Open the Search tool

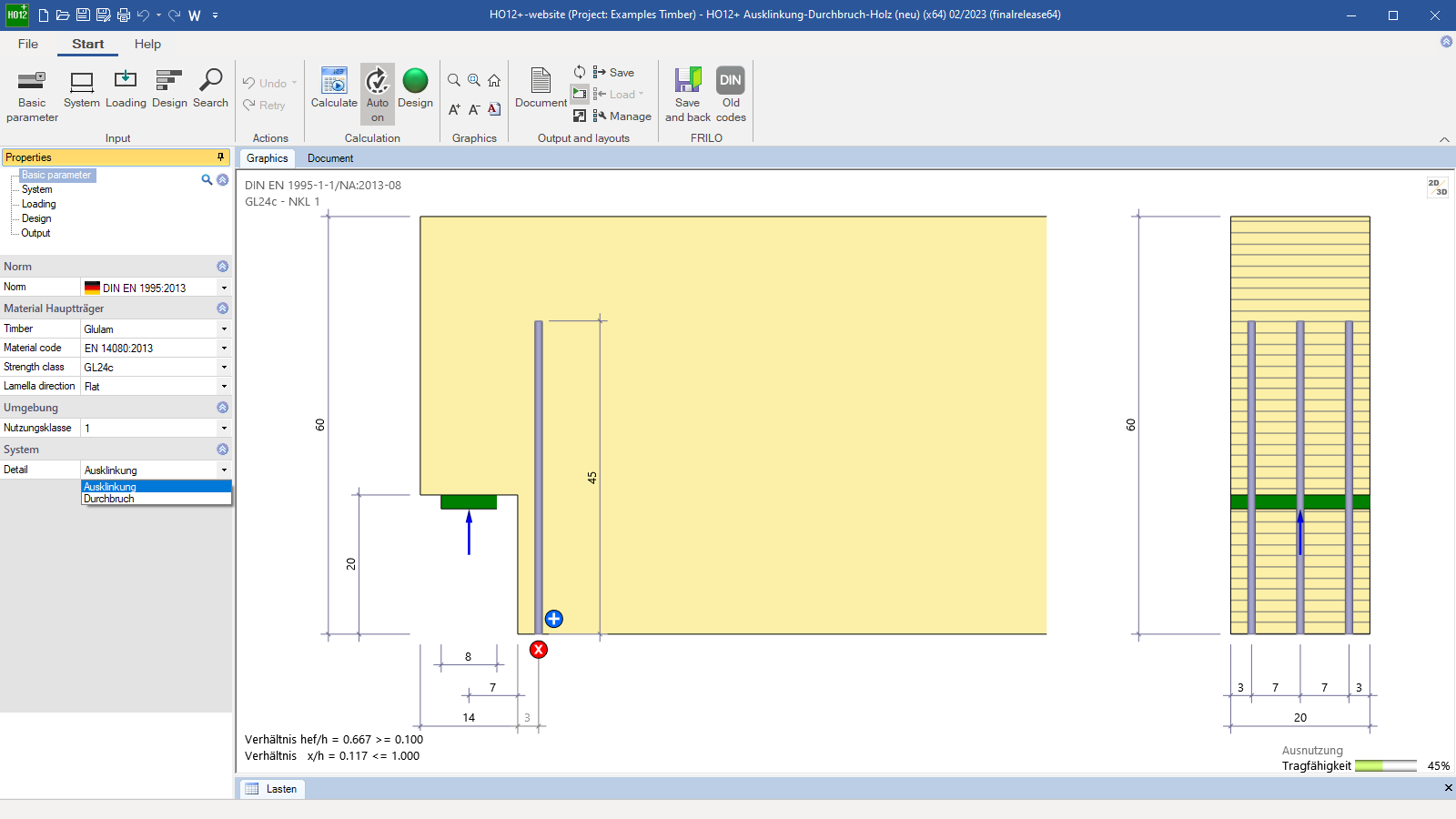pos(210,89)
